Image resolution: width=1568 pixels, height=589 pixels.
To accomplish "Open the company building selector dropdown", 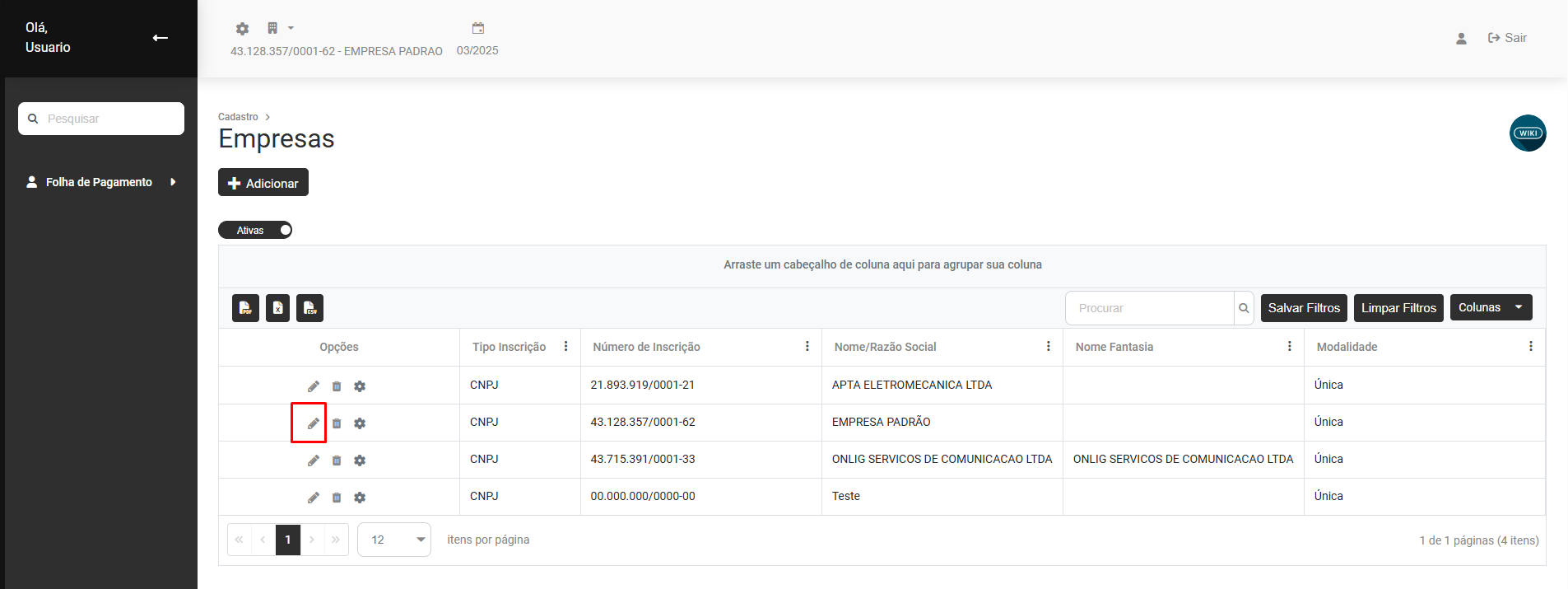I will 280,28.
